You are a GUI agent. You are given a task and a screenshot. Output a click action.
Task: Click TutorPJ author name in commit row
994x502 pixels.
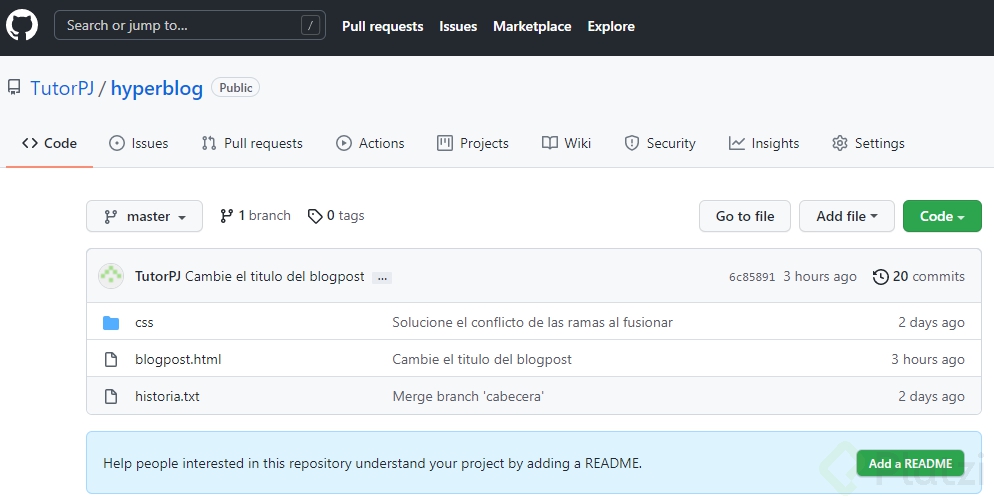point(158,276)
